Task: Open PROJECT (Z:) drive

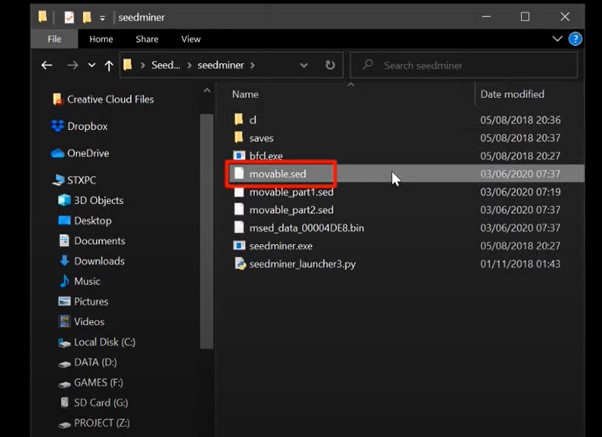Action: tap(101, 423)
